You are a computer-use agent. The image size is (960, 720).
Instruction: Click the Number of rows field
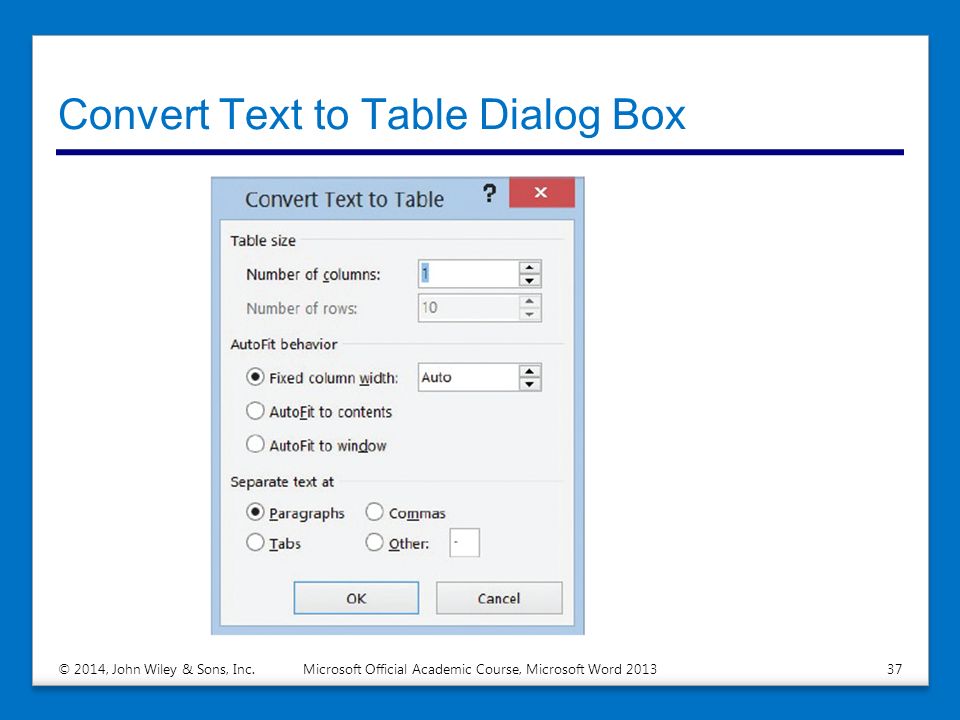(x=468, y=308)
